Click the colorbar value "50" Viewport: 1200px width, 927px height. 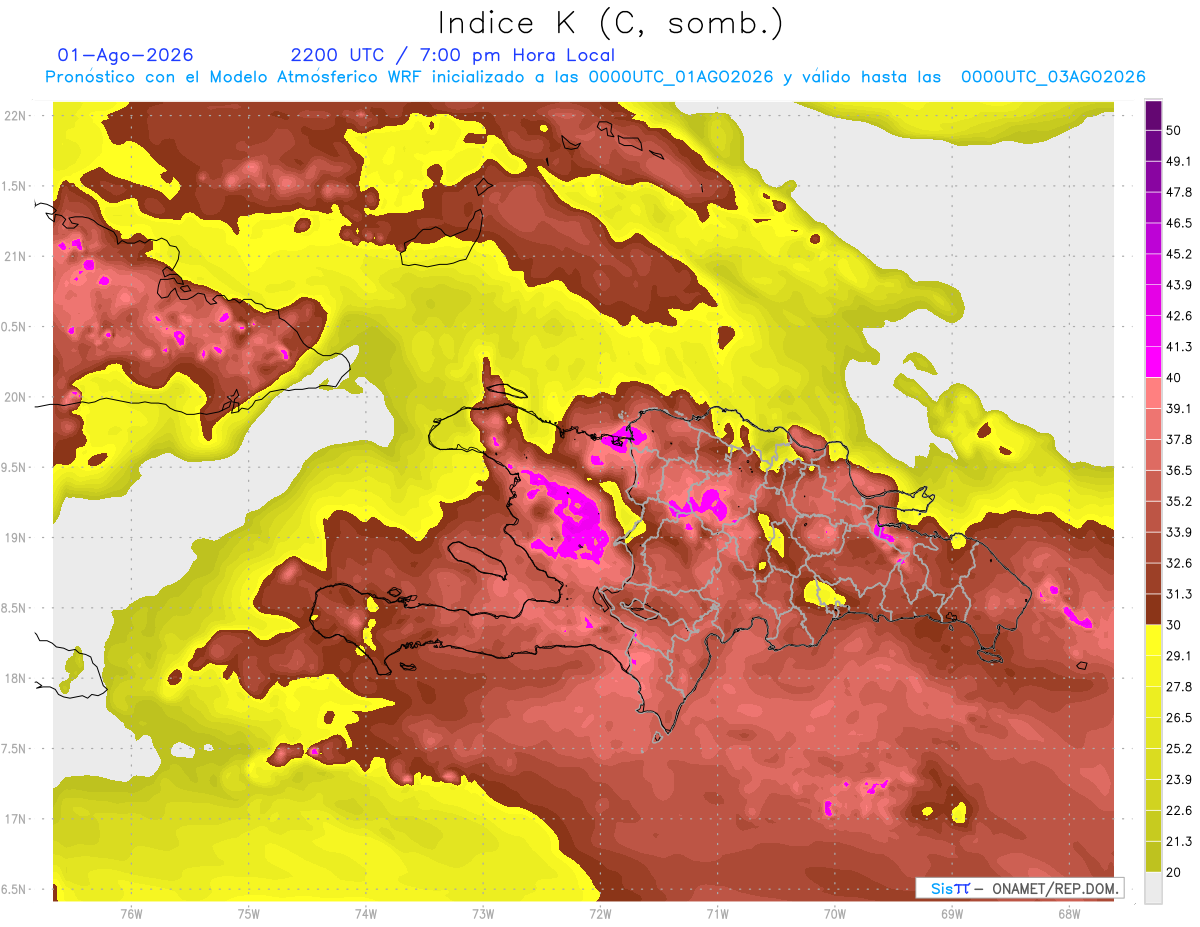(x=1174, y=130)
